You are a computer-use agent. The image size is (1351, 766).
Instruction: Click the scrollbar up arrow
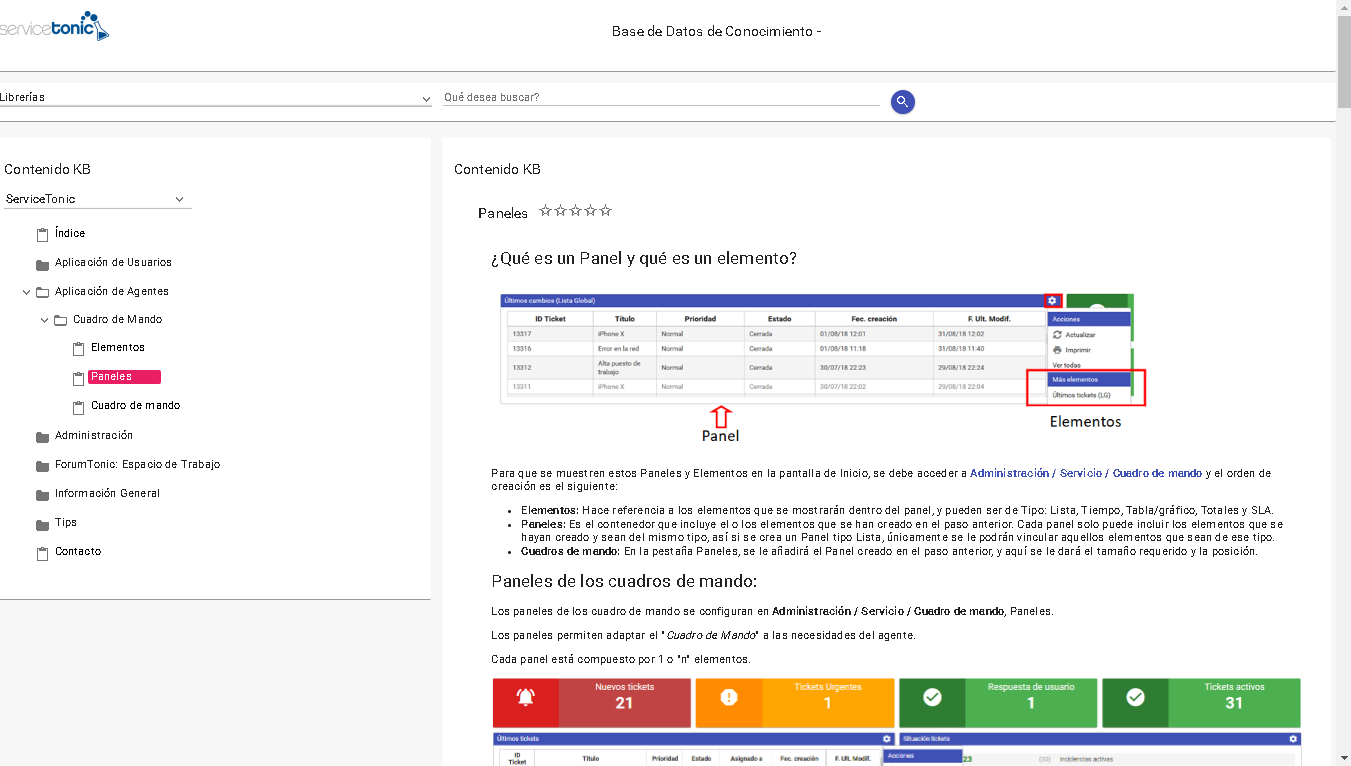coord(1343,8)
